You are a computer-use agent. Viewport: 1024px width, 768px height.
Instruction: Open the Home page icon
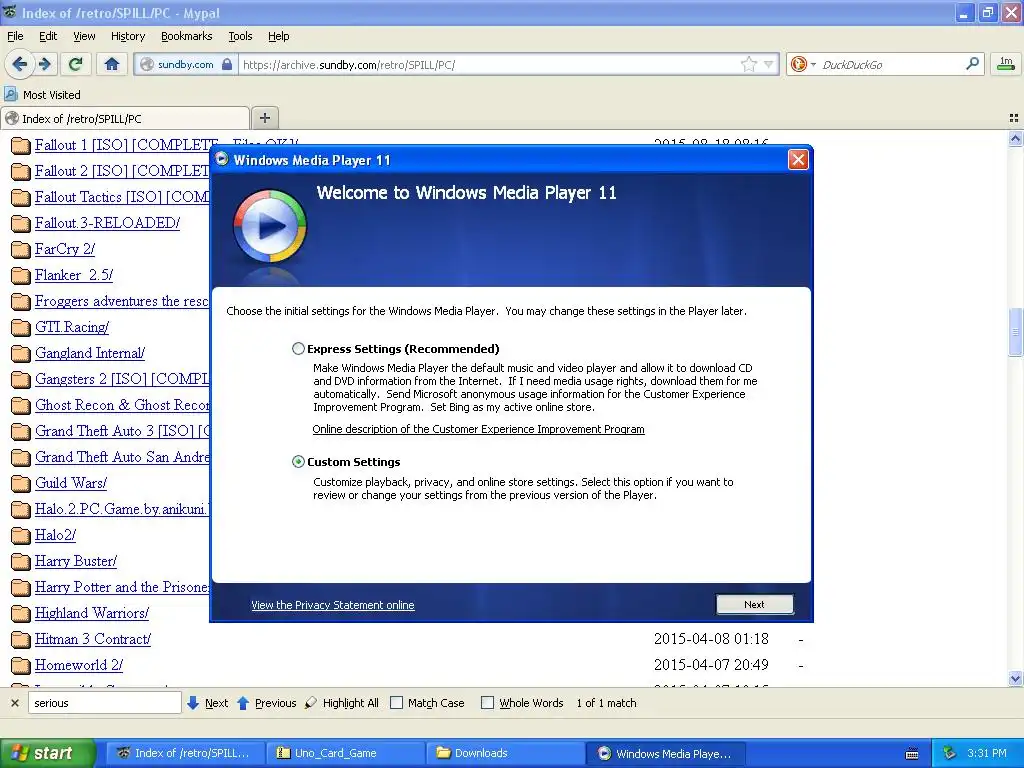coord(112,64)
